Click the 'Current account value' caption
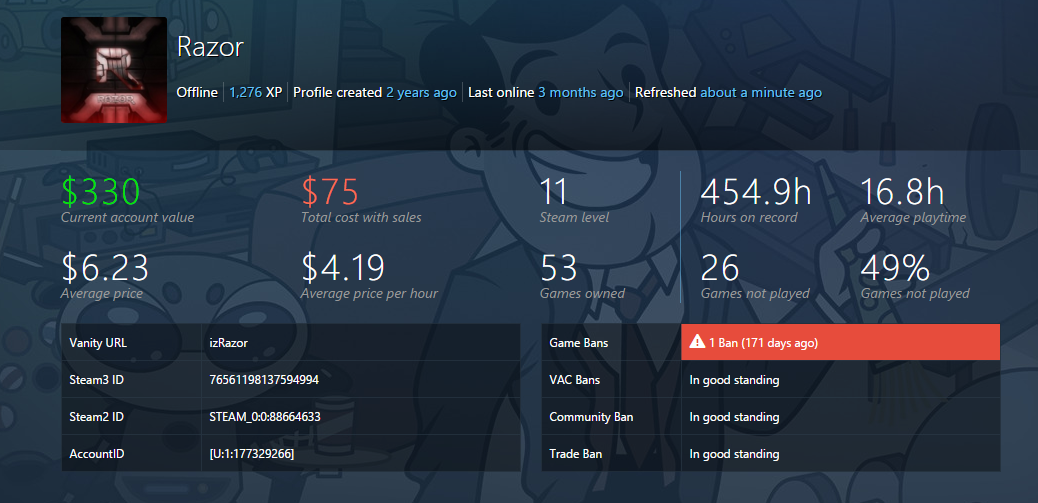 (128, 217)
